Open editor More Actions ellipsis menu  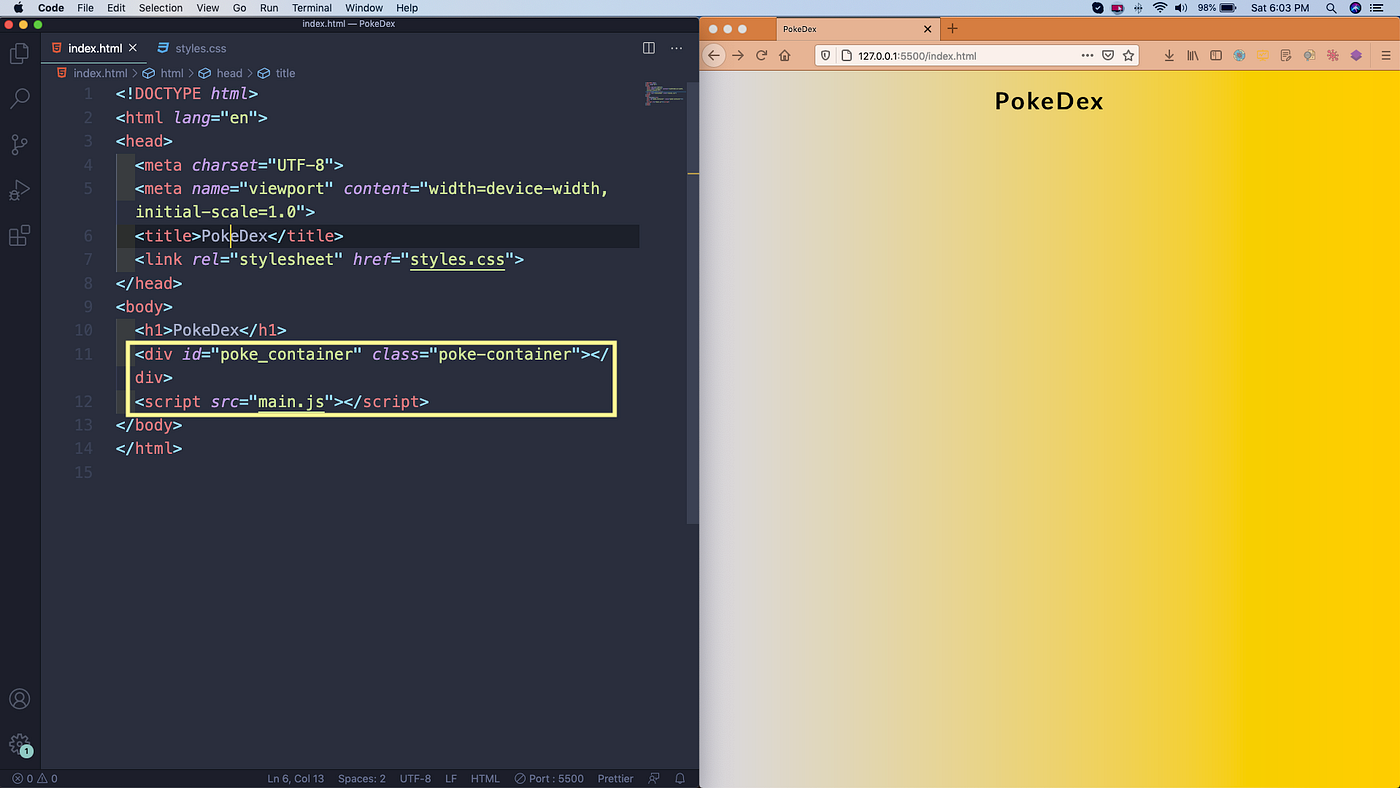[x=677, y=48]
